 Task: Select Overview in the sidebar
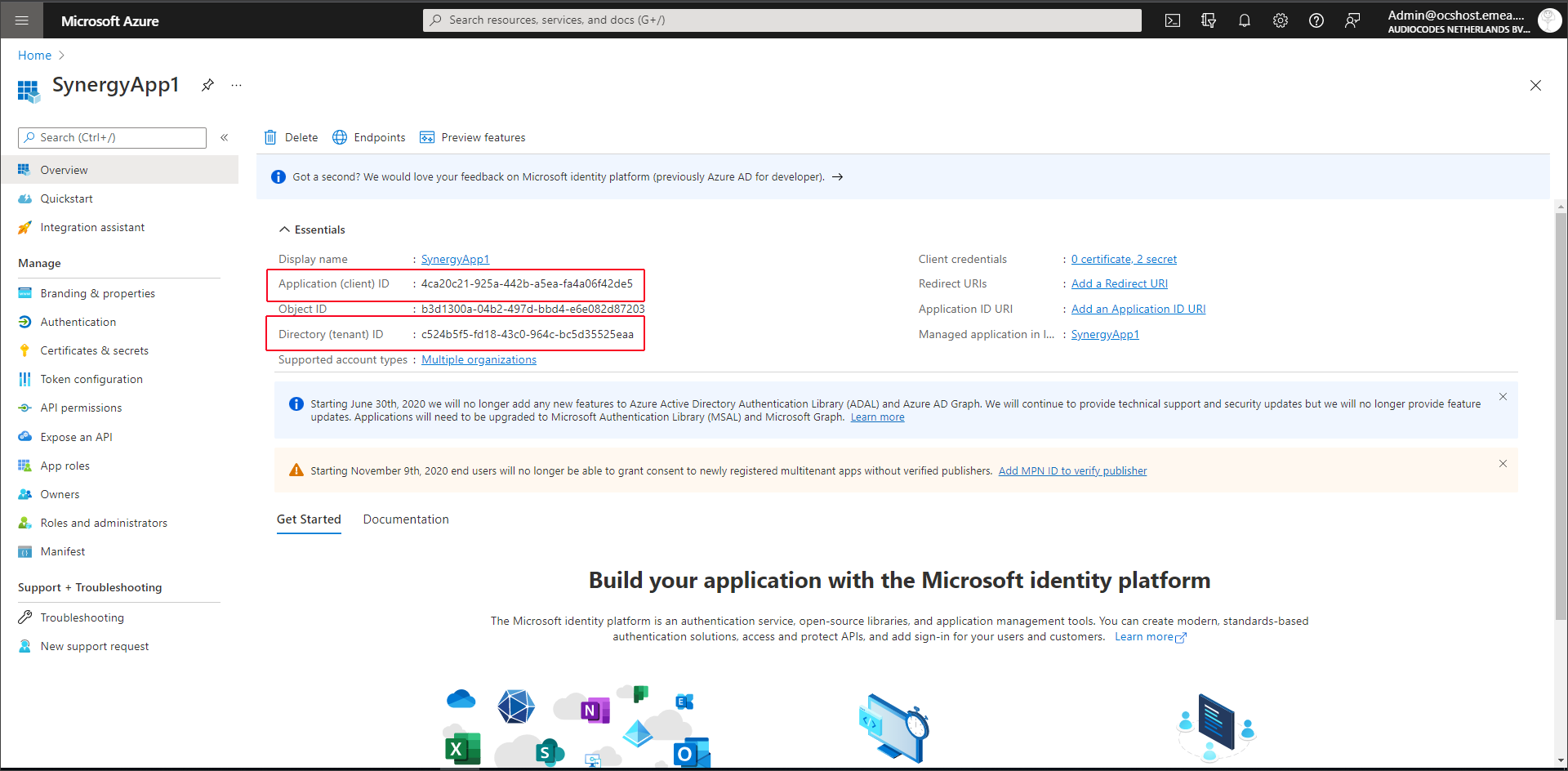[119, 170]
